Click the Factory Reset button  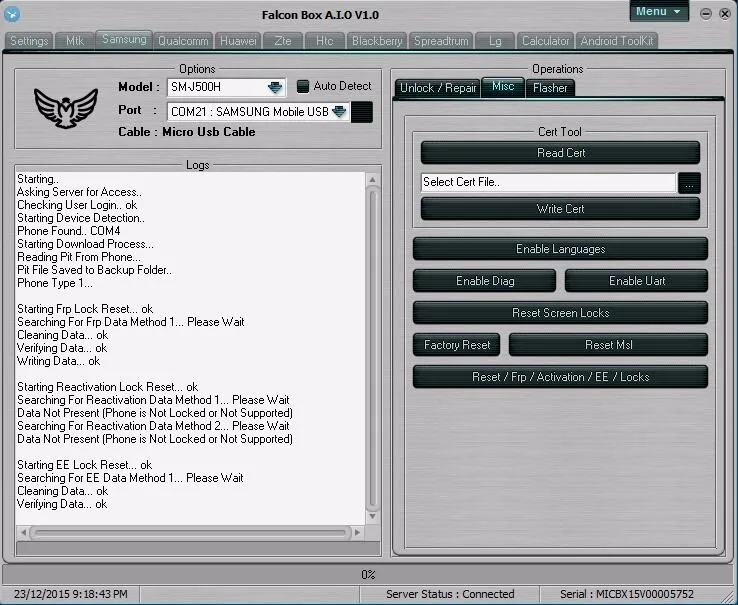pos(457,345)
